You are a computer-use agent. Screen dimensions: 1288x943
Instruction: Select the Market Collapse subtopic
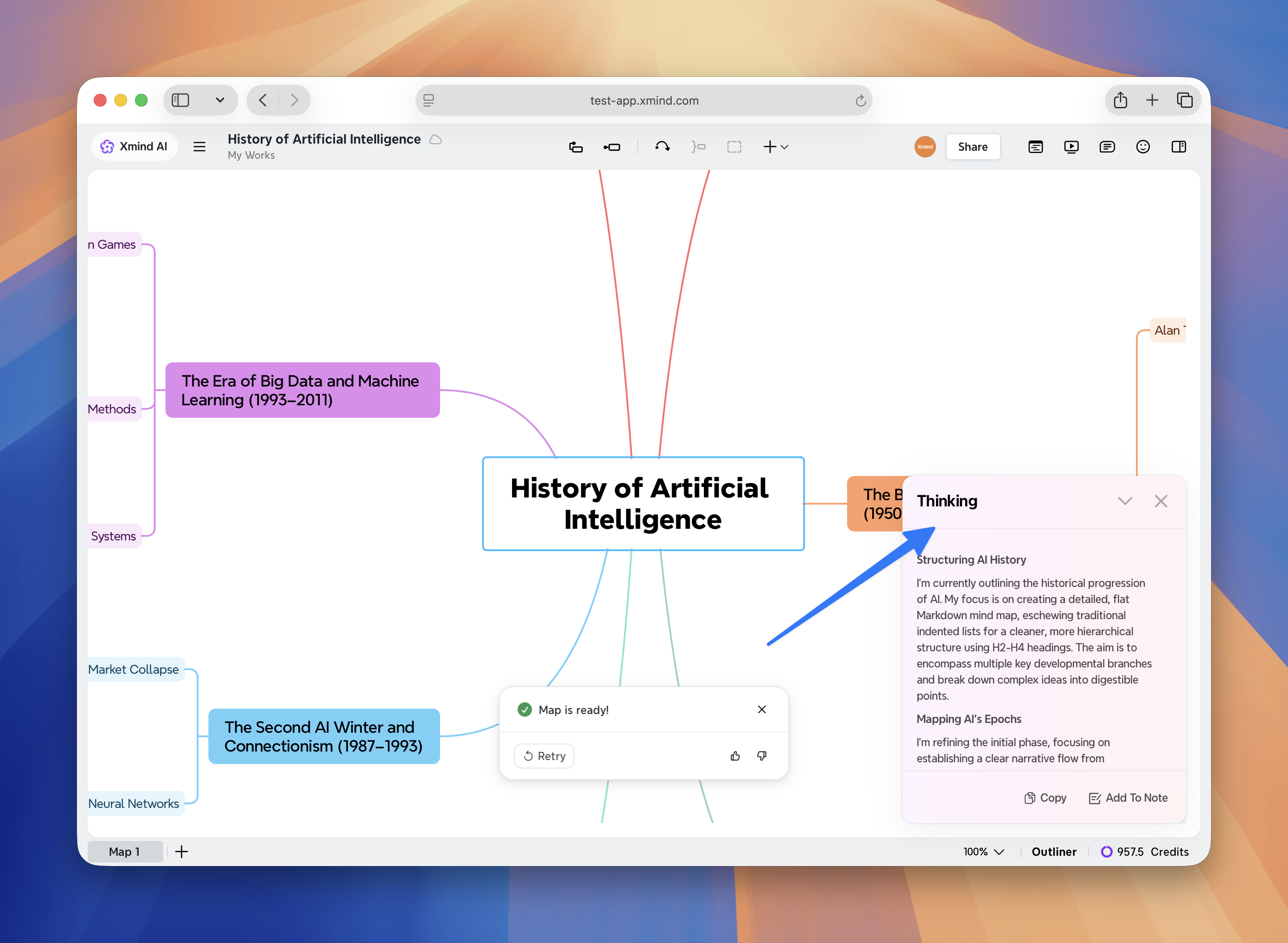pyautogui.click(x=136, y=669)
